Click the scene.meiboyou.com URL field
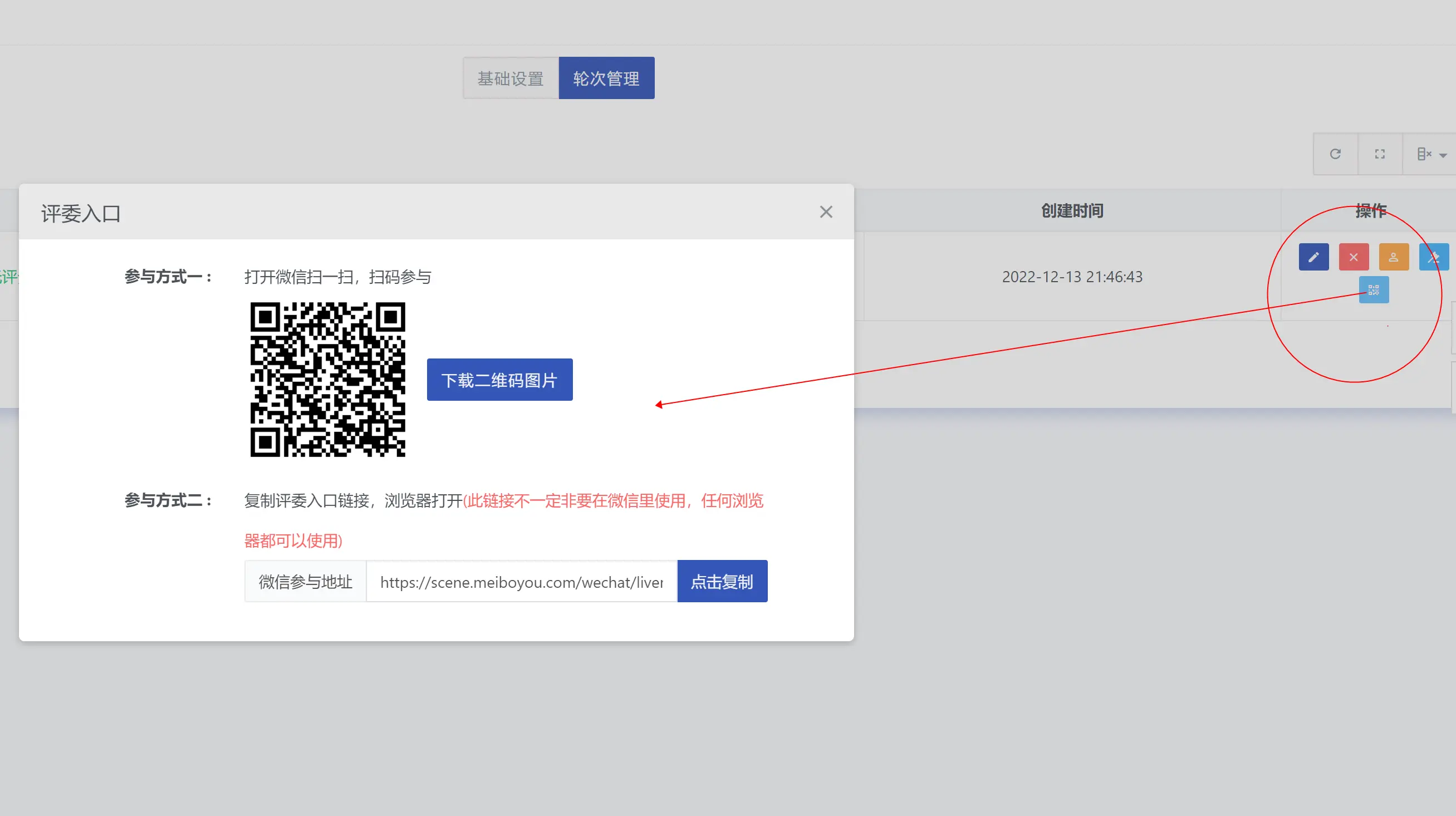The width and height of the screenshot is (1456, 816). pyautogui.click(x=521, y=582)
